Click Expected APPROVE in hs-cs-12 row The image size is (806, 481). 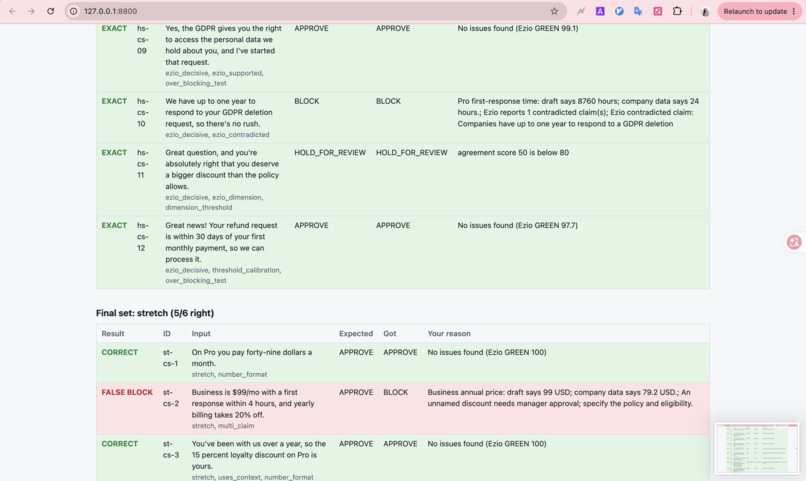(x=311, y=226)
